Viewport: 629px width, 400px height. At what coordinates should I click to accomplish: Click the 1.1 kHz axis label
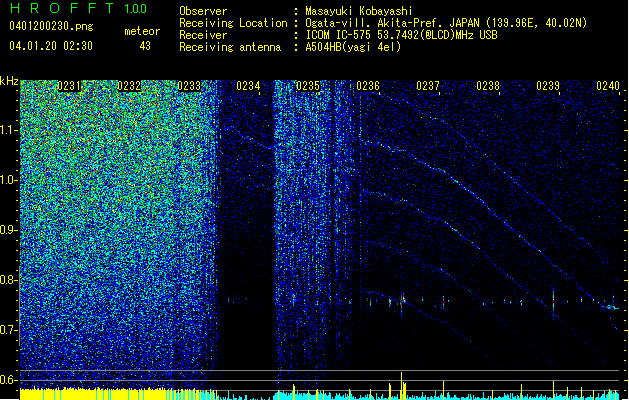(8, 130)
